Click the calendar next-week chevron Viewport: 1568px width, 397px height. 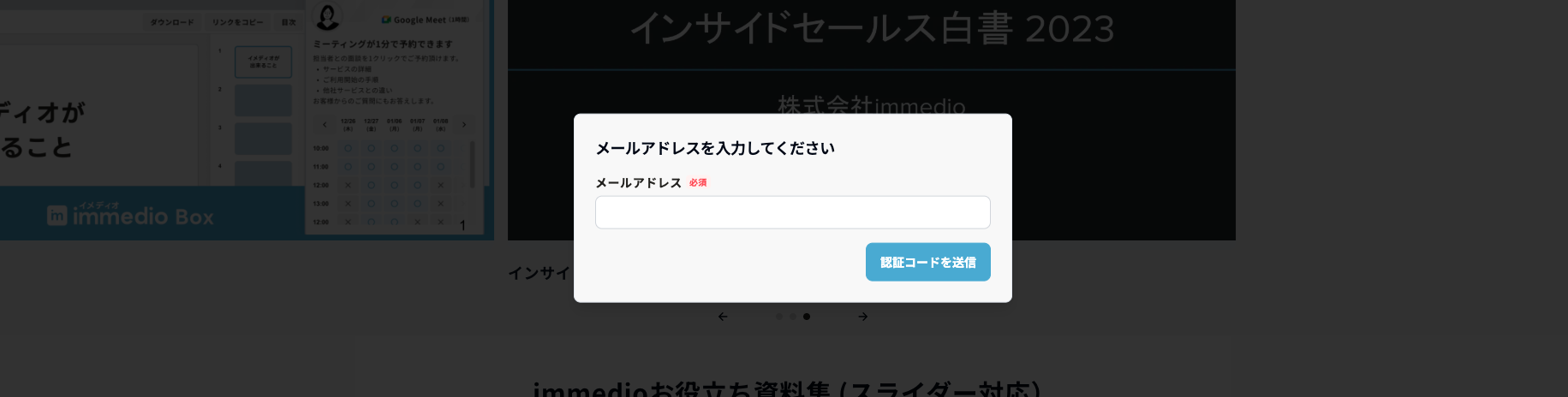[x=464, y=125]
